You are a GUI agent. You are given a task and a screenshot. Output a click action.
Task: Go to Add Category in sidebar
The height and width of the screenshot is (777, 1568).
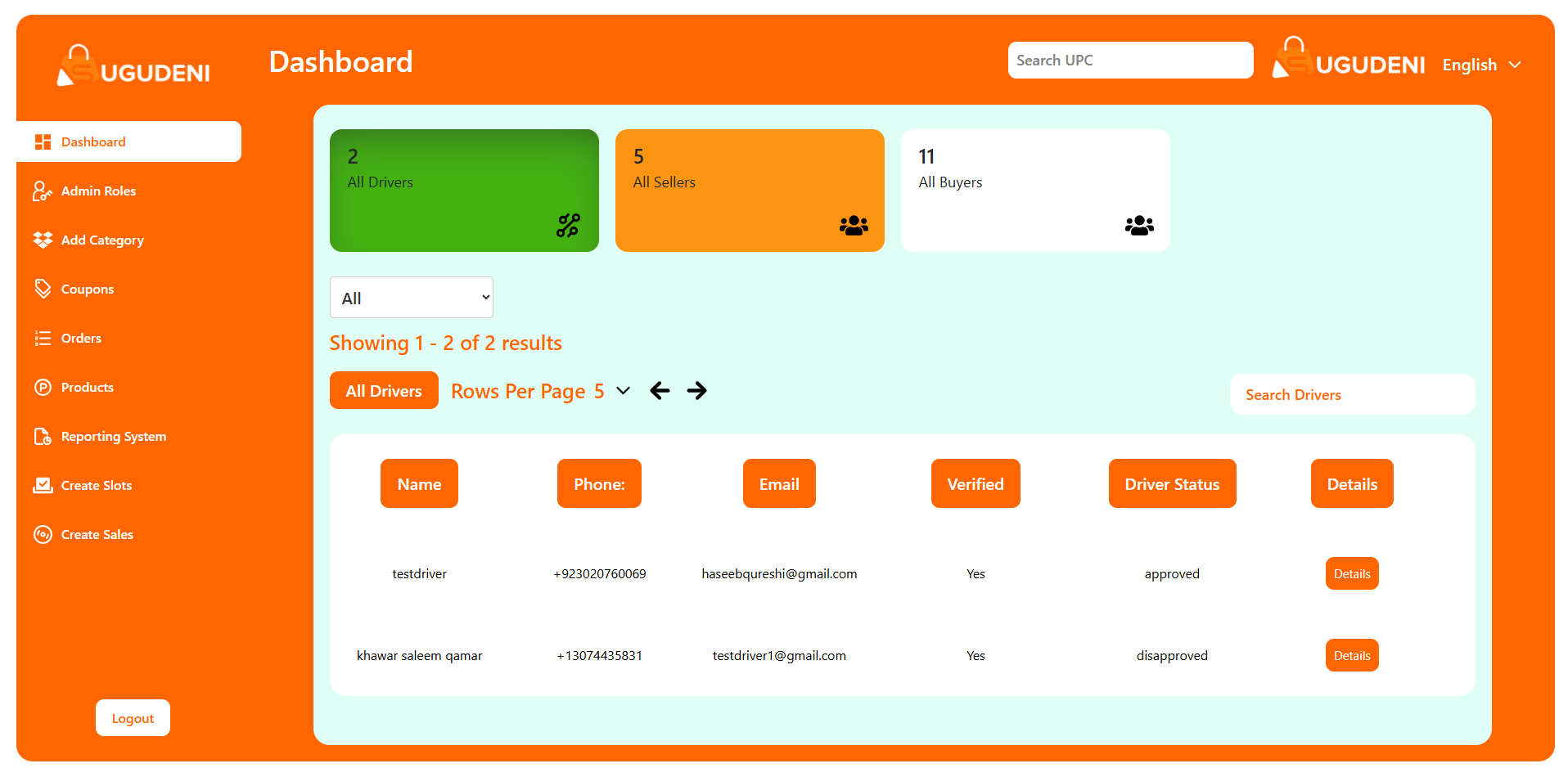tap(102, 240)
